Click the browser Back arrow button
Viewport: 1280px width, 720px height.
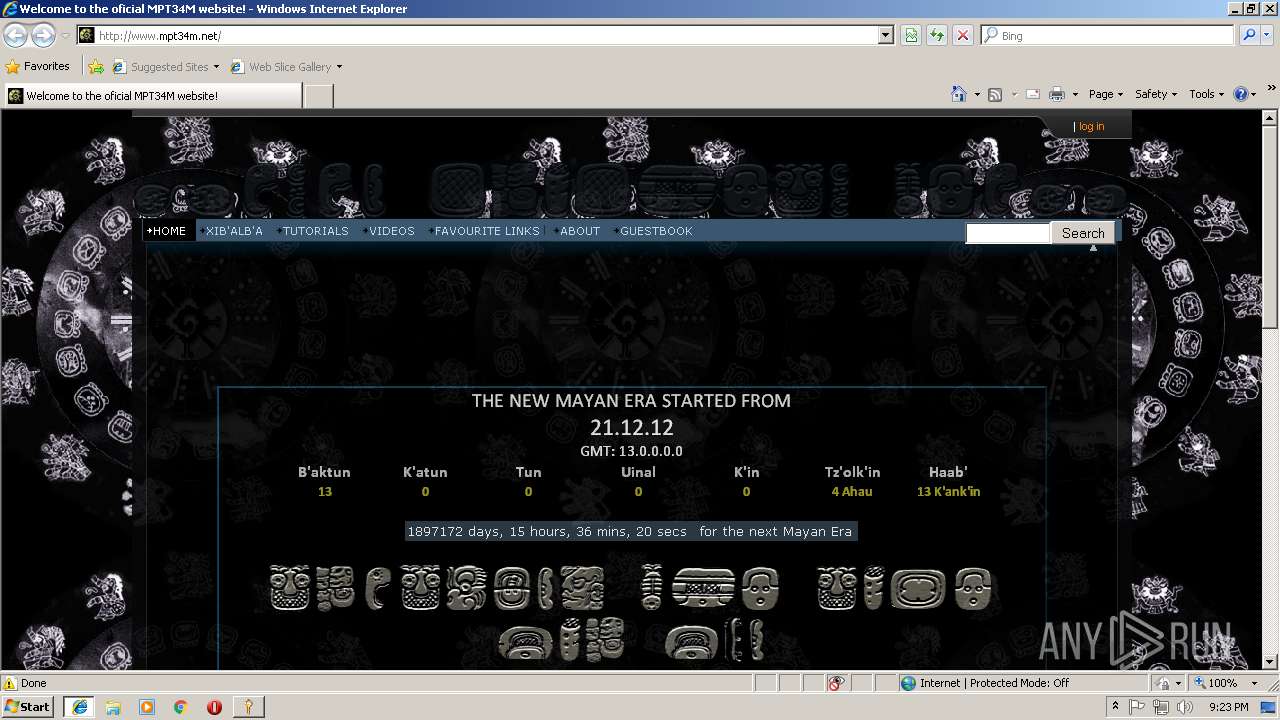point(16,35)
